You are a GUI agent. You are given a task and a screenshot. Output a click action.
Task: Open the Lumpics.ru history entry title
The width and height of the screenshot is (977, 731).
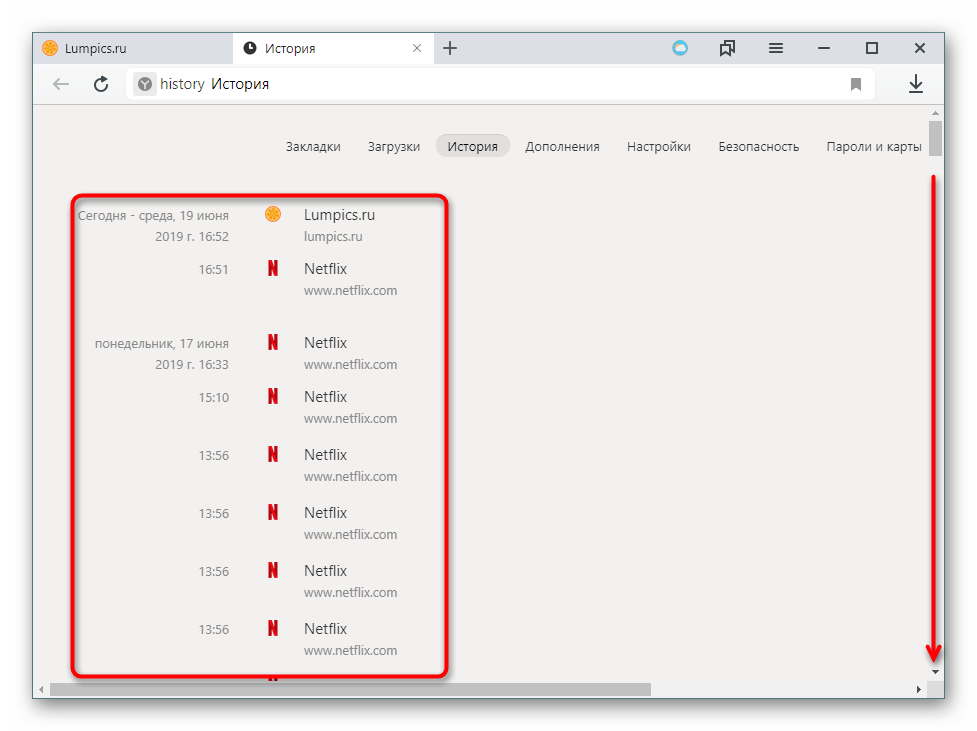click(x=339, y=215)
